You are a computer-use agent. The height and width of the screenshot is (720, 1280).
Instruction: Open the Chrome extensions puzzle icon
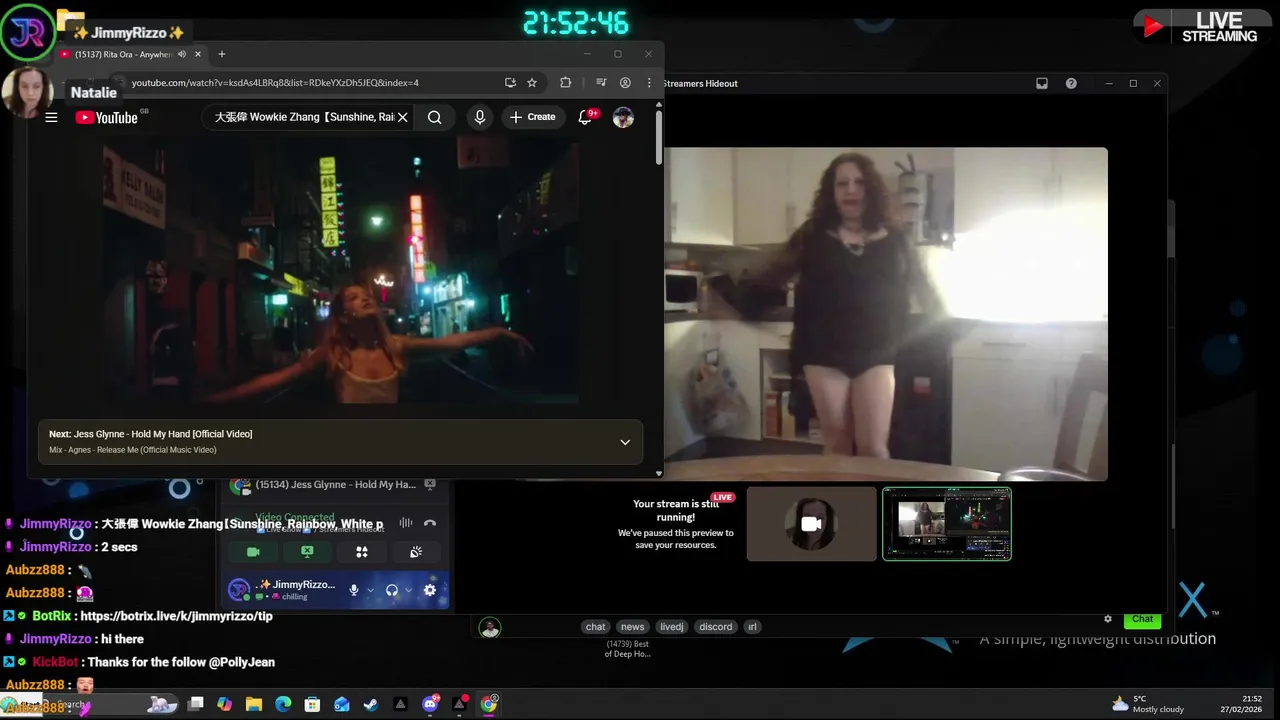pos(565,83)
